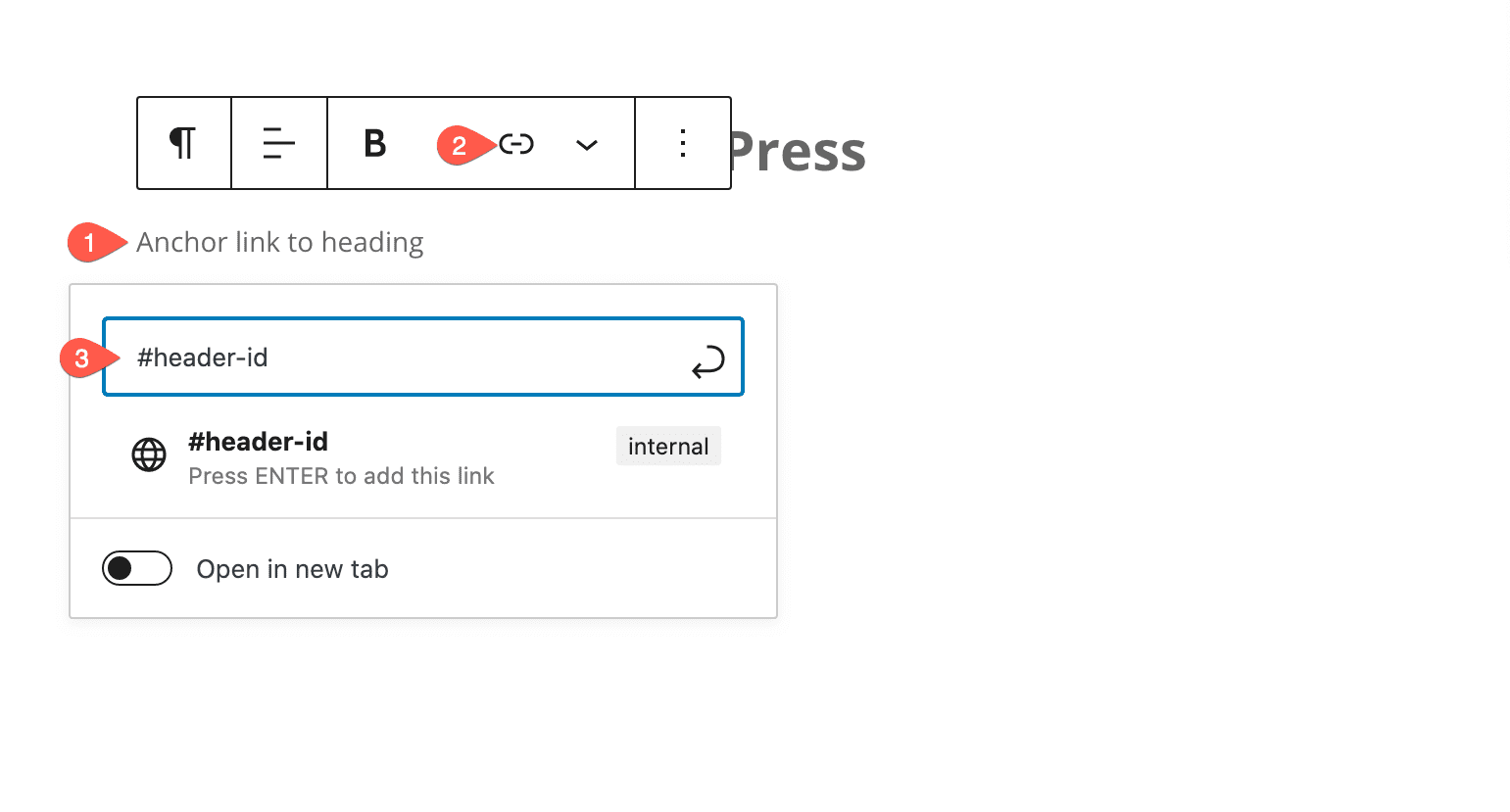Click the red marker numbered 1
Image resolution: width=1510 pixels, height=812 pixels.
point(90,243)
